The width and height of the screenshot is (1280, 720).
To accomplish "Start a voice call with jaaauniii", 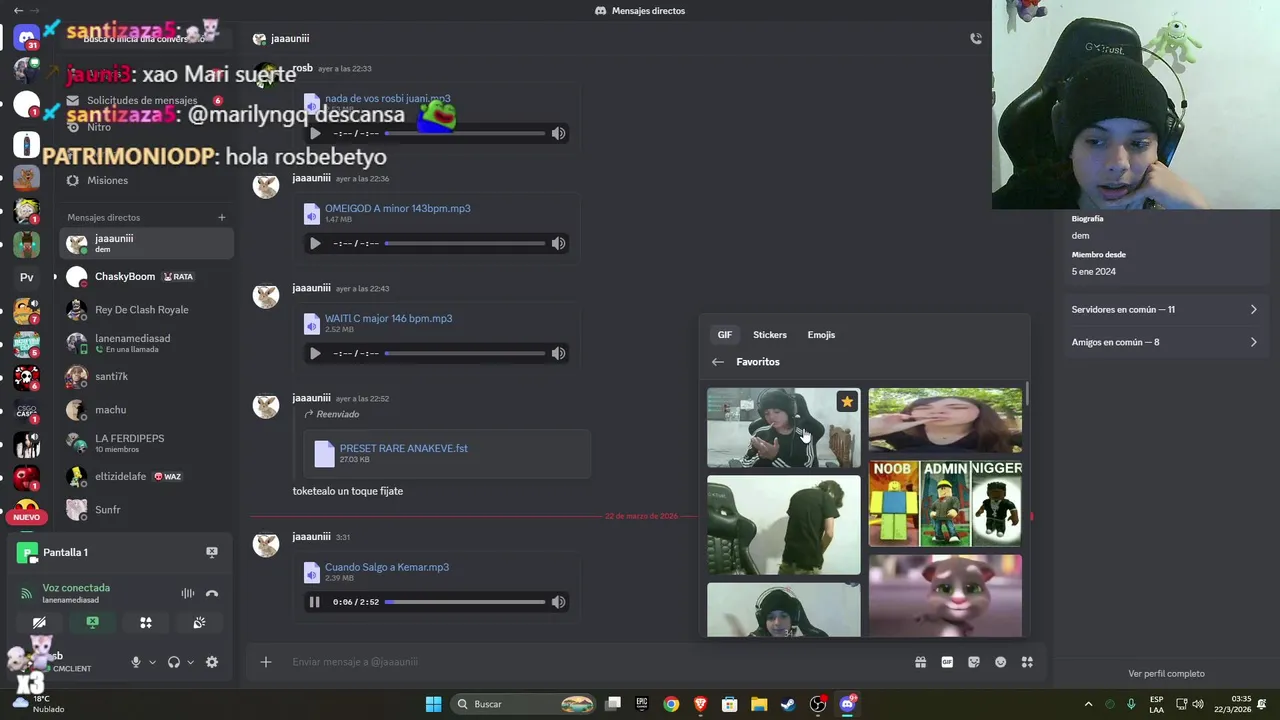I will (976, 39).
